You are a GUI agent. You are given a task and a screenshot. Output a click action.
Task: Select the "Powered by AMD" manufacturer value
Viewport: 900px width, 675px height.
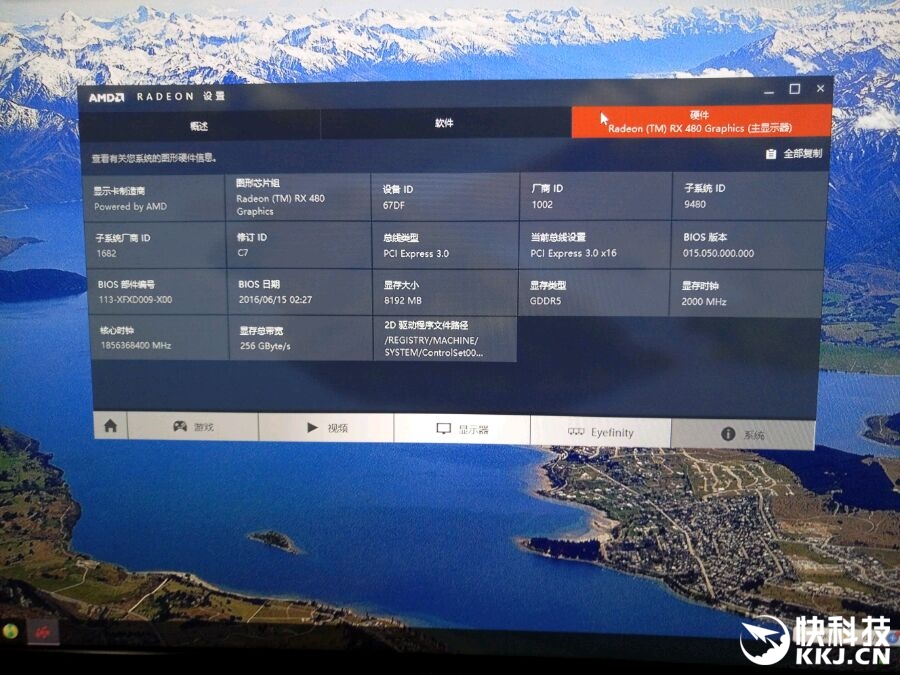130,207
